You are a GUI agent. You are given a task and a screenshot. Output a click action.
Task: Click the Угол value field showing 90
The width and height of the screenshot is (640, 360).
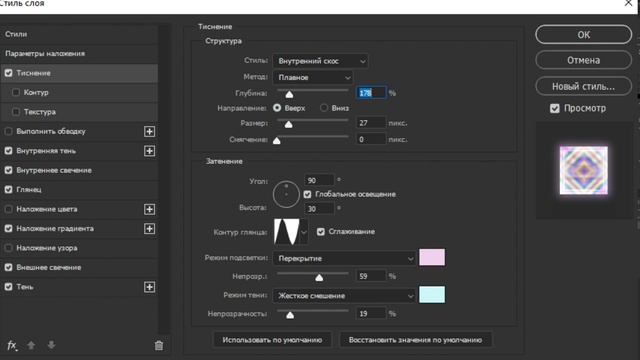[319, 180]
